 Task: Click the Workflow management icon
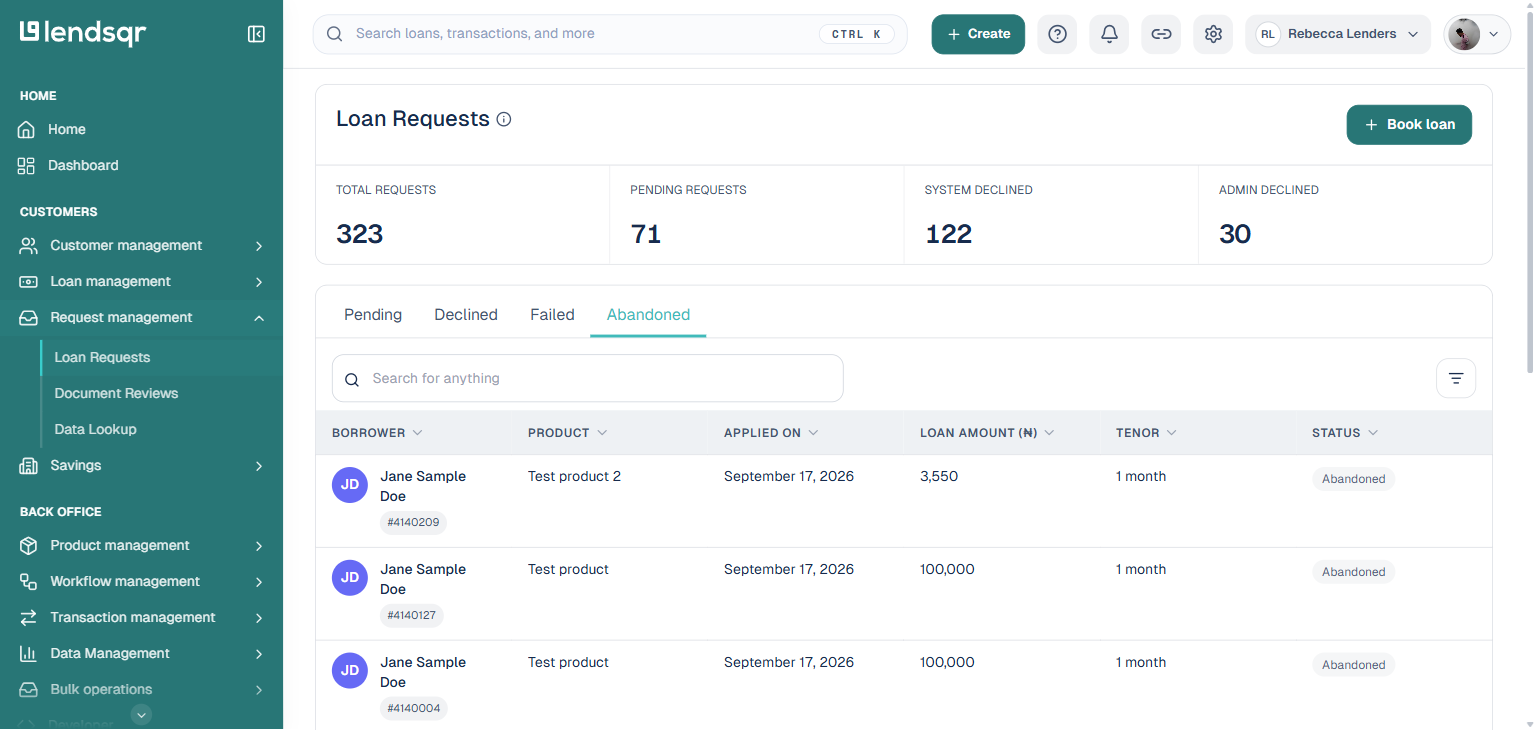28,582
